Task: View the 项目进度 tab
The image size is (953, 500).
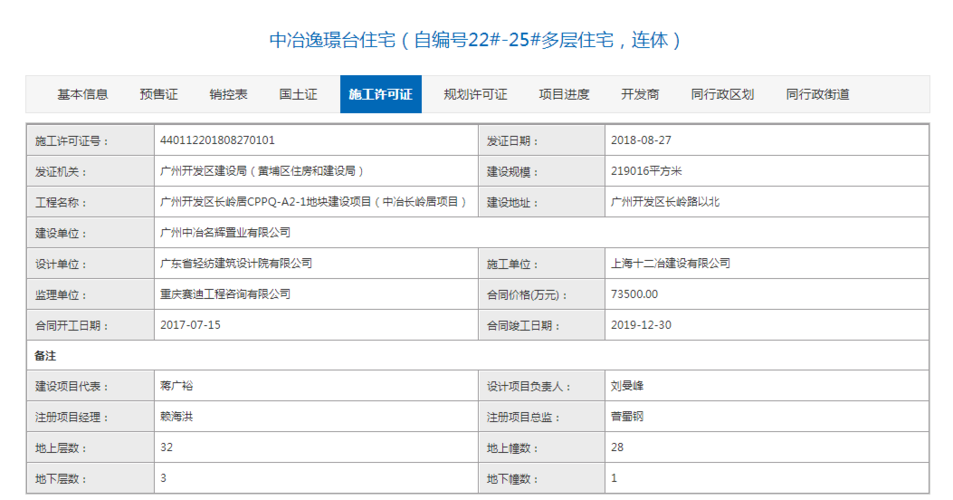Action: (x=564, y=94)
